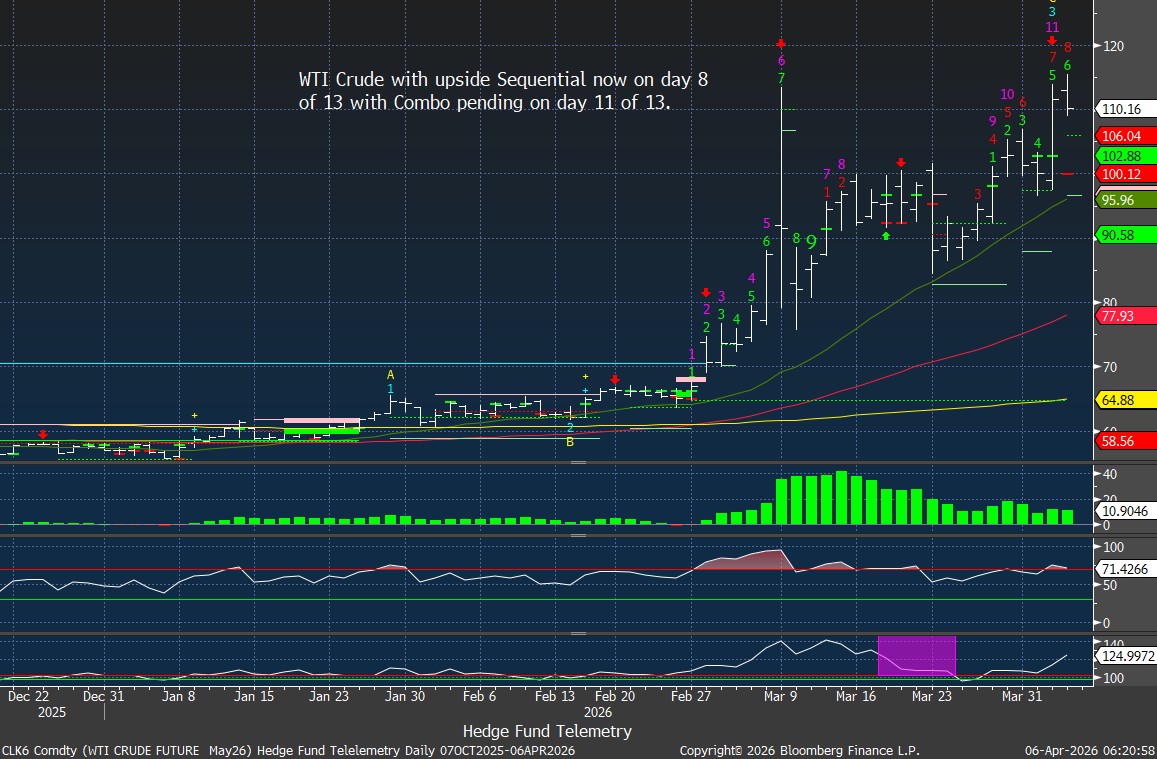Click the Mar 9 date on the time axis

click(780, 696)
